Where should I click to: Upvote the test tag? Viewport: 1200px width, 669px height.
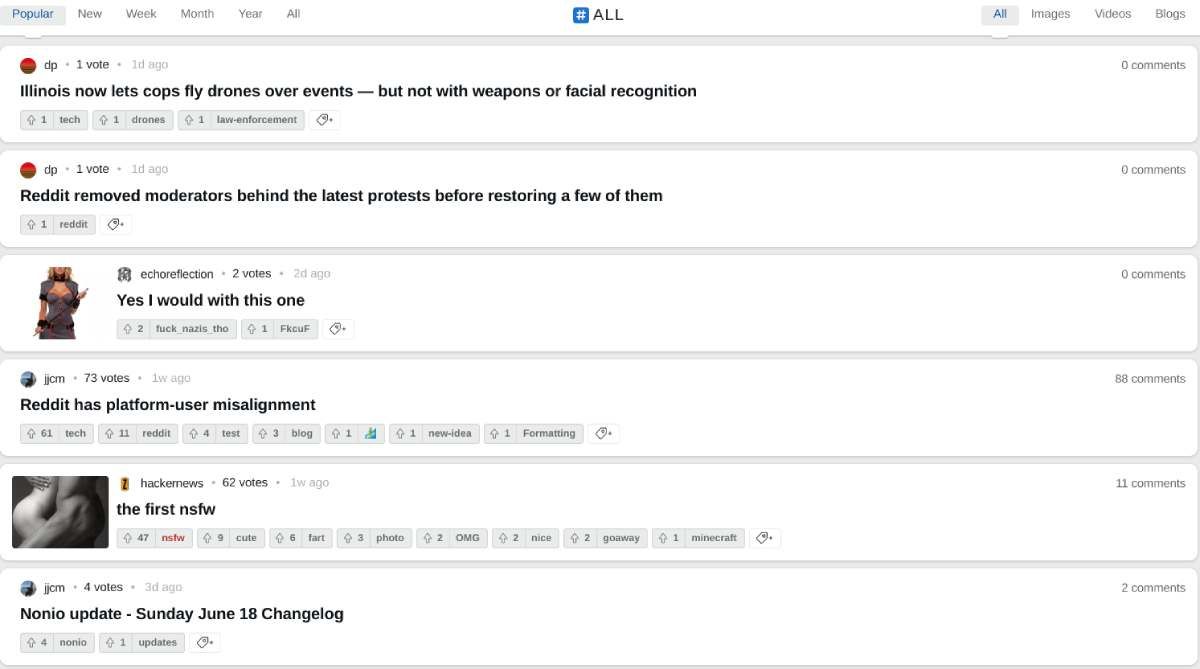199,433
